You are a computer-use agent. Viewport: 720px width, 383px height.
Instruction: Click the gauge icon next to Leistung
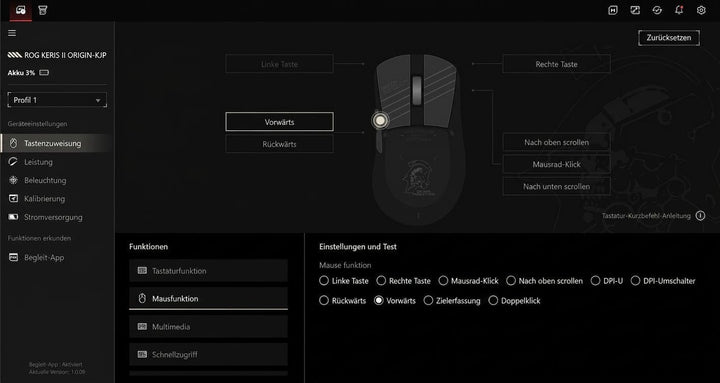13,162
